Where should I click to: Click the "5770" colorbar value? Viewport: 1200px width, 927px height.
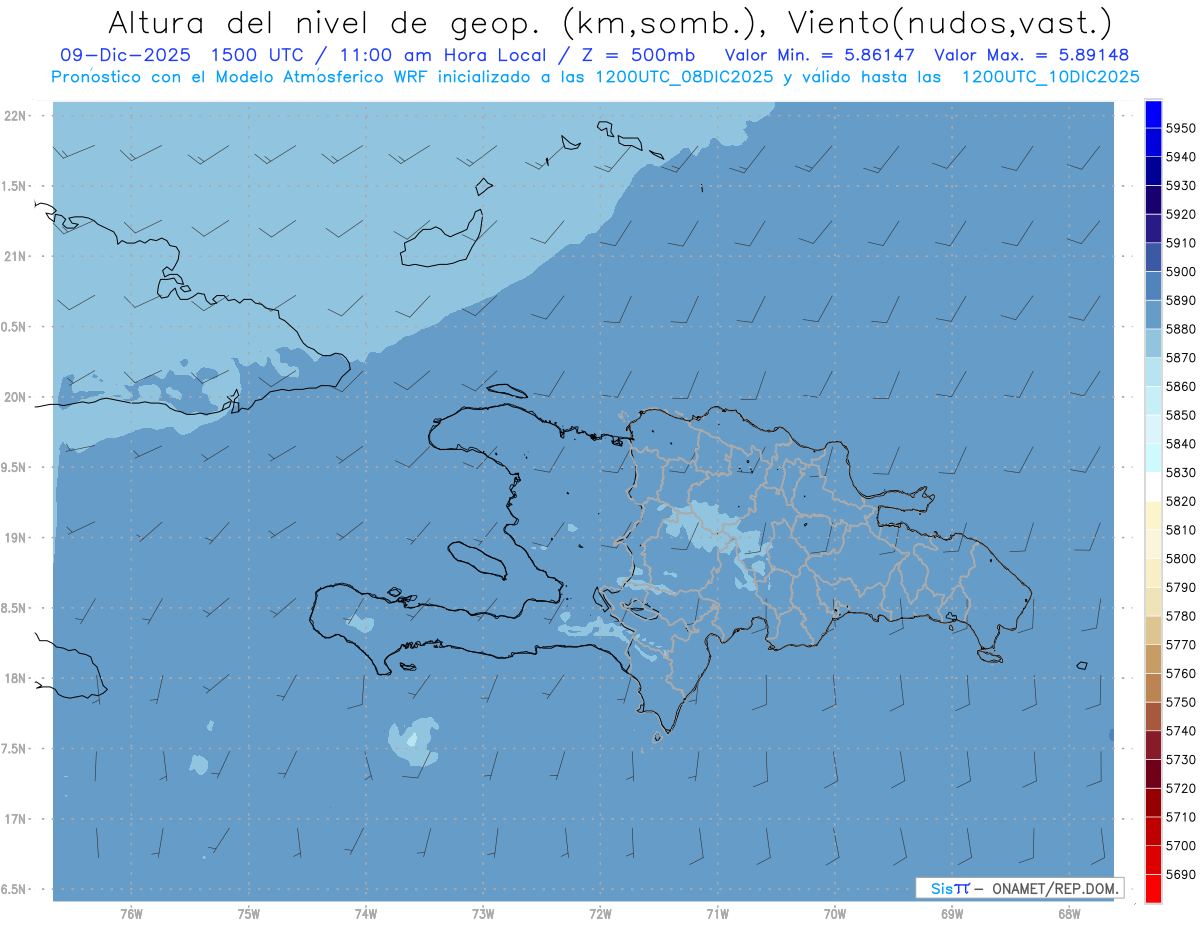pyautogui.click(x=1181, y=644)
